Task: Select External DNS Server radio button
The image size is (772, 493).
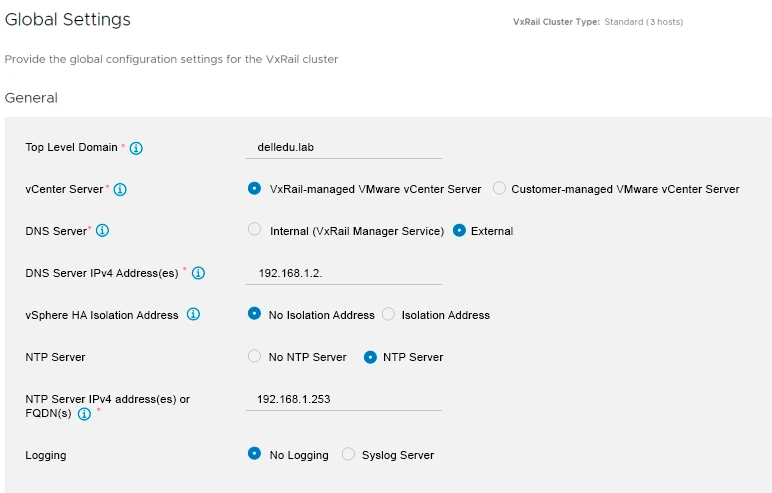Action: click(x=459, y=230)
